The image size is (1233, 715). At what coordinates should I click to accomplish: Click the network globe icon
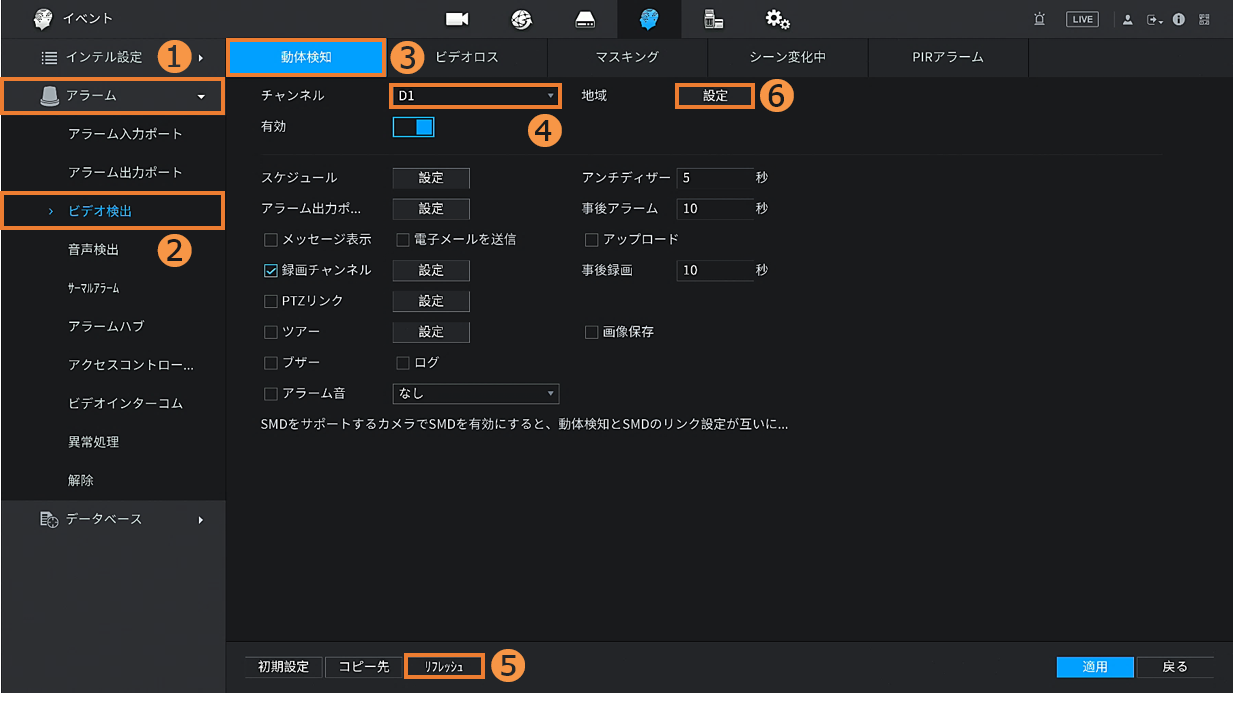pyautogui.click(x=521, y=19)
